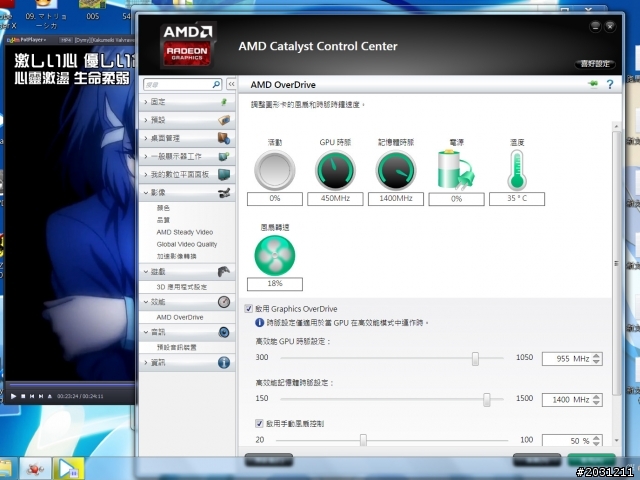
Task: Click the 預設 presets icon
Action: tap(224, 120)
